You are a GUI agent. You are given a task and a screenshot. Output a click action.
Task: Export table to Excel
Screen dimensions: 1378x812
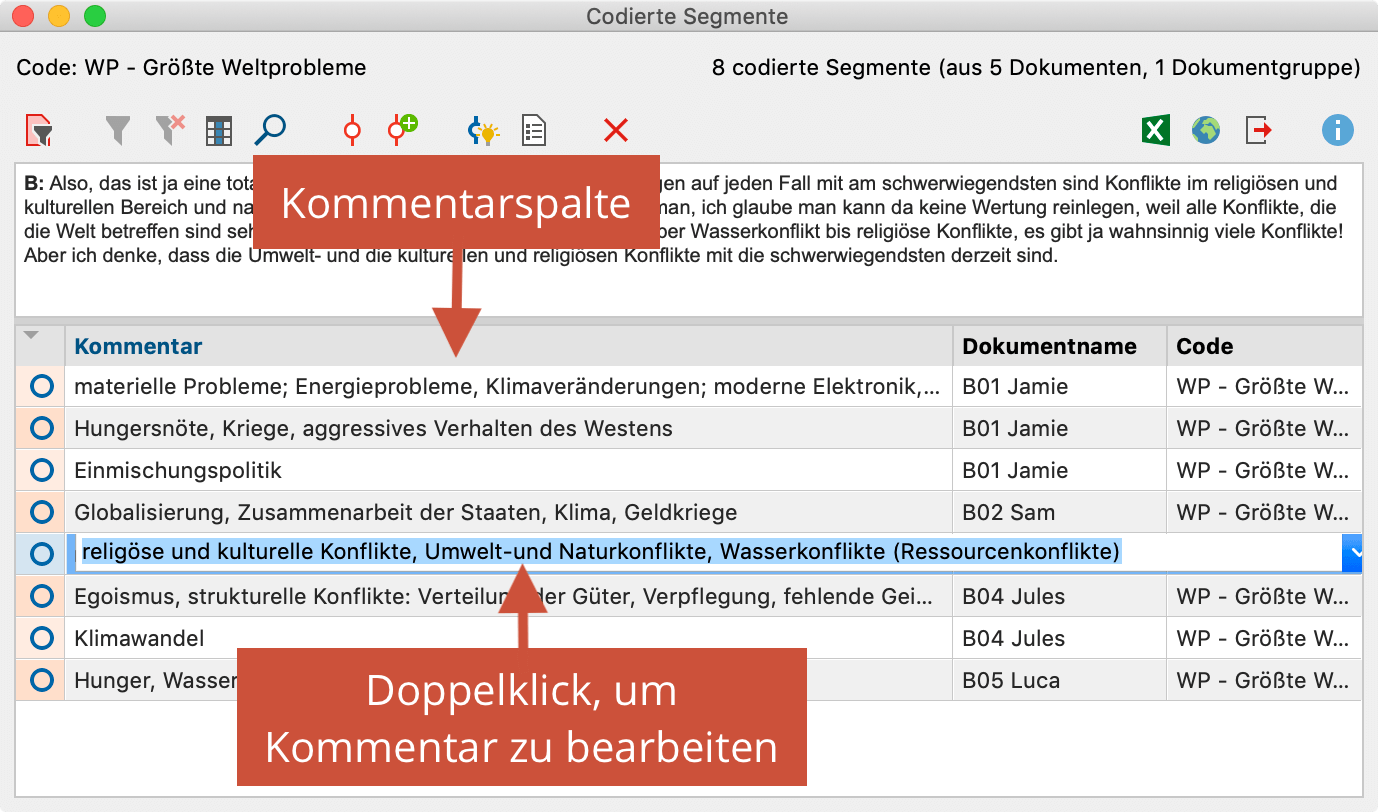click(x=1156, y=130)
